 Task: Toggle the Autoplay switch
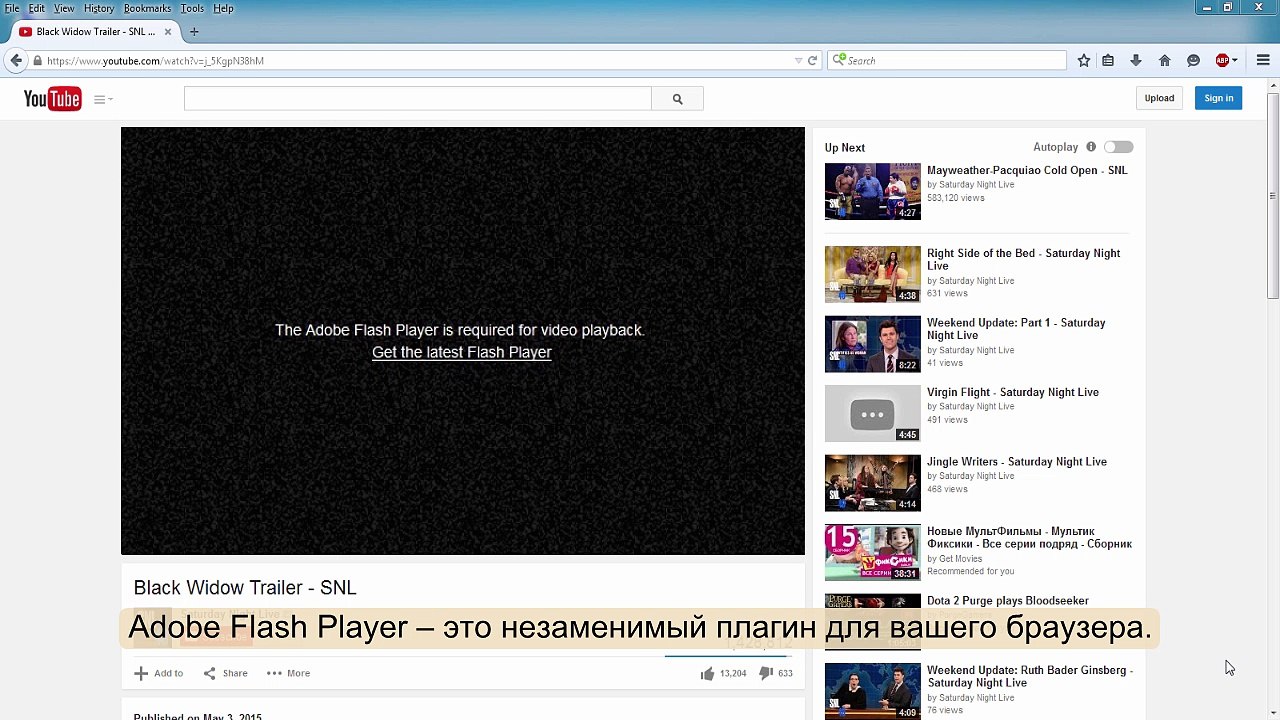click(x=1118, y=147)
